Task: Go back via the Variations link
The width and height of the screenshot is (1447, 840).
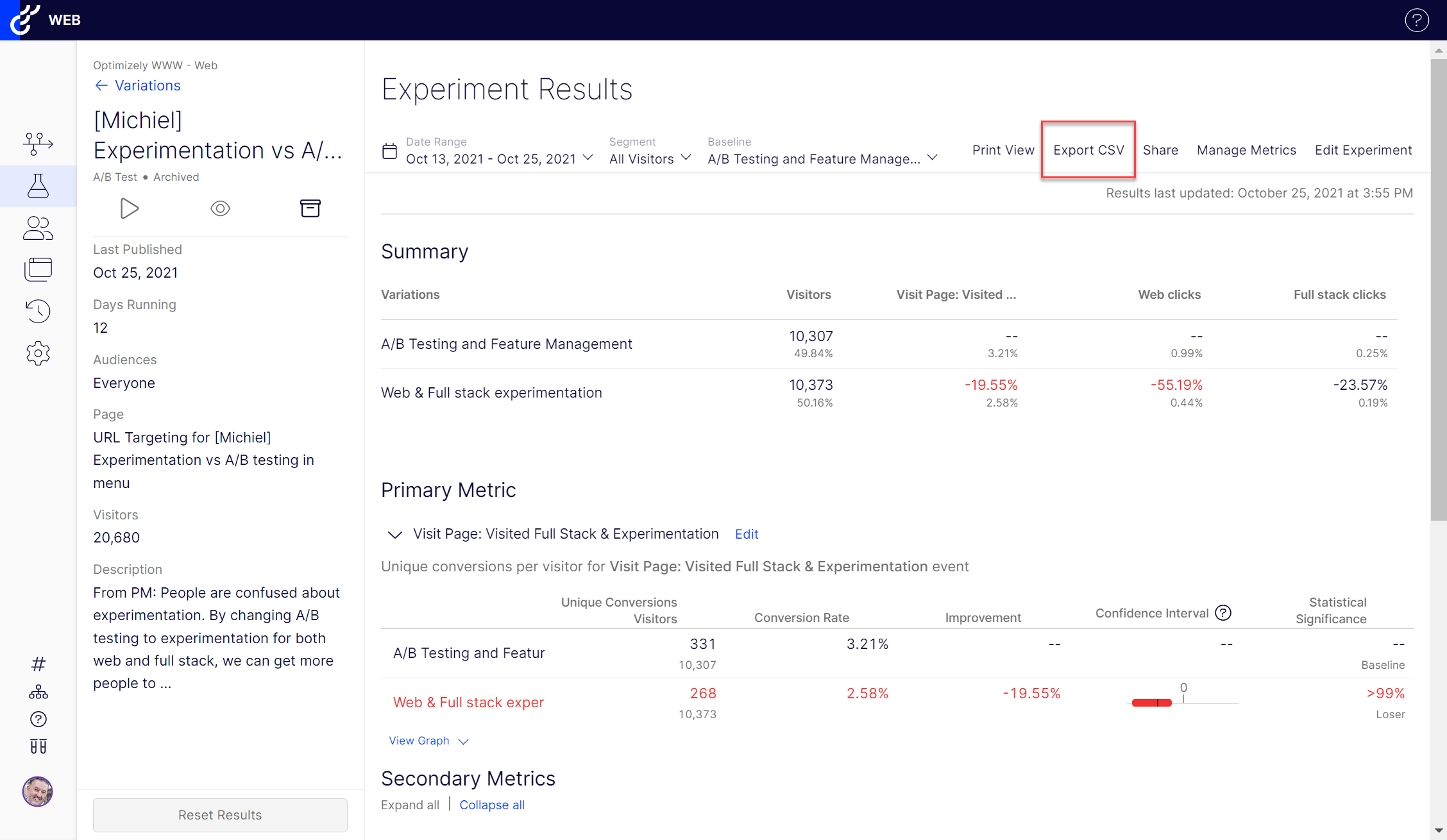Action: (137, 85)
